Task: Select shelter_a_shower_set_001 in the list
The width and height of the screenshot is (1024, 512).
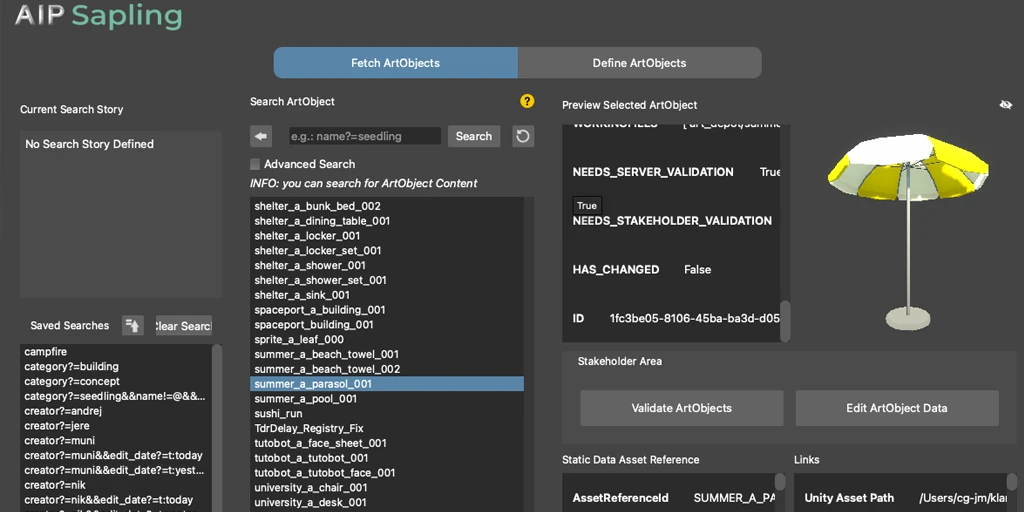Action: pyautogui.click(x=387, y=280)
